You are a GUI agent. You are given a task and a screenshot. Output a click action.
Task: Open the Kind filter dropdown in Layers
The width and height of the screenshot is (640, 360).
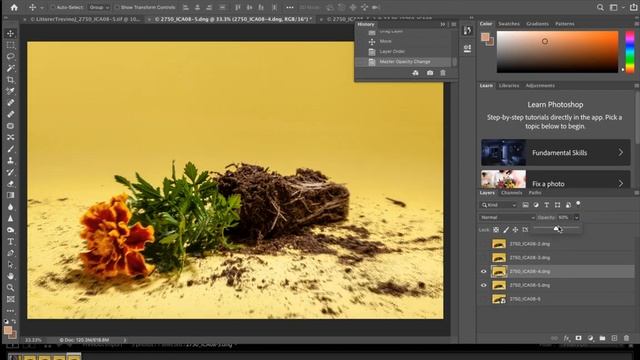pos(498,205)
